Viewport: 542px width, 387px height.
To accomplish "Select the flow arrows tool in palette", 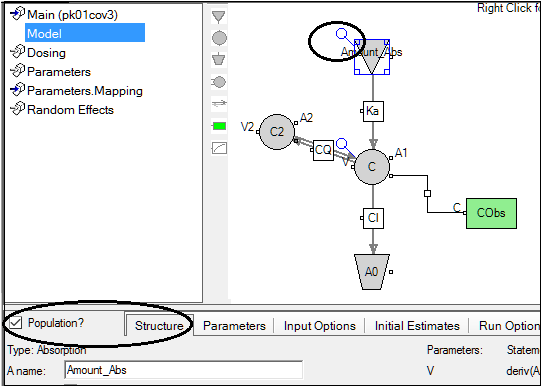I will click(218, 103).
